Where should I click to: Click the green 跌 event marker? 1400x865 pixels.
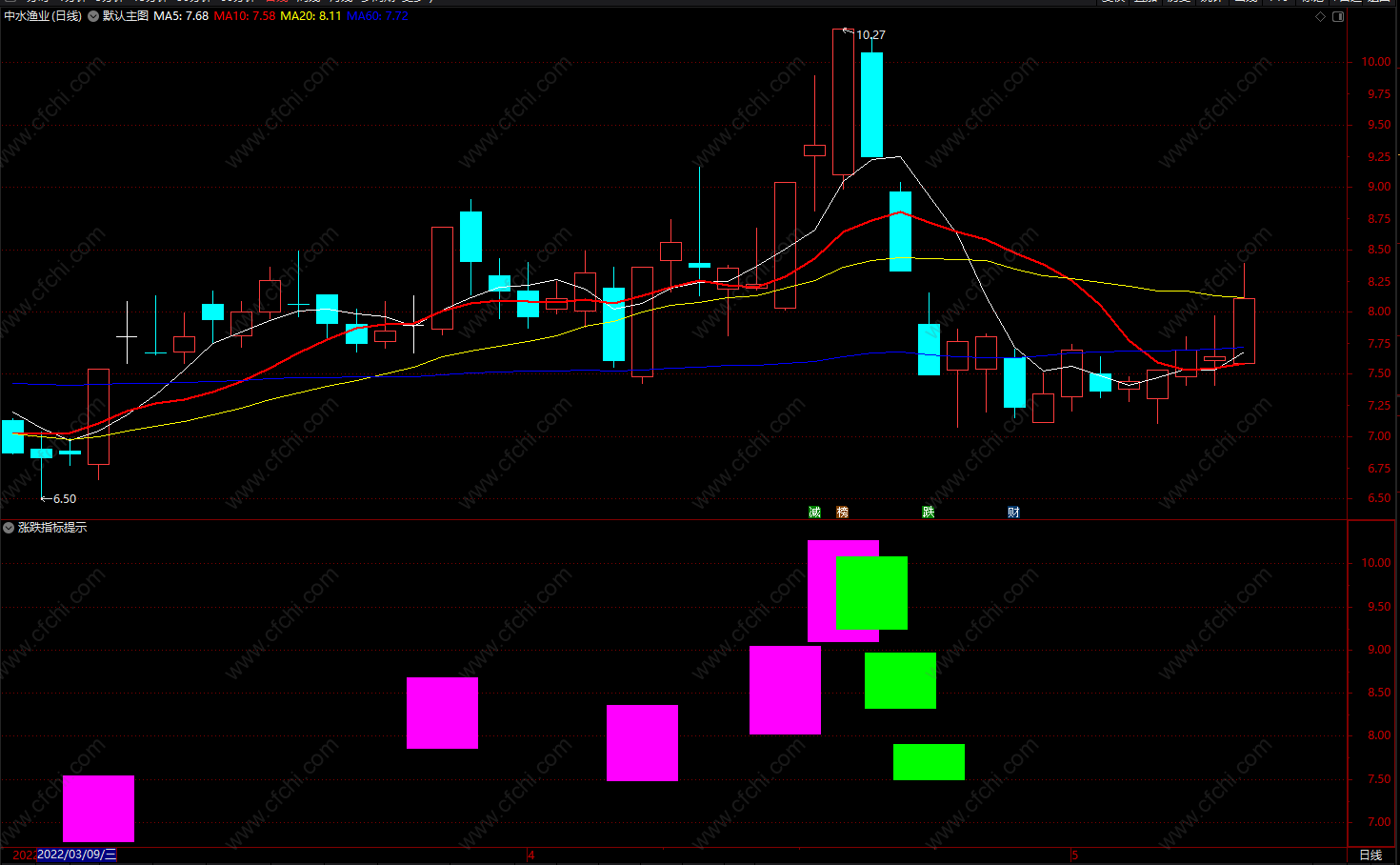tap(928, 513)
